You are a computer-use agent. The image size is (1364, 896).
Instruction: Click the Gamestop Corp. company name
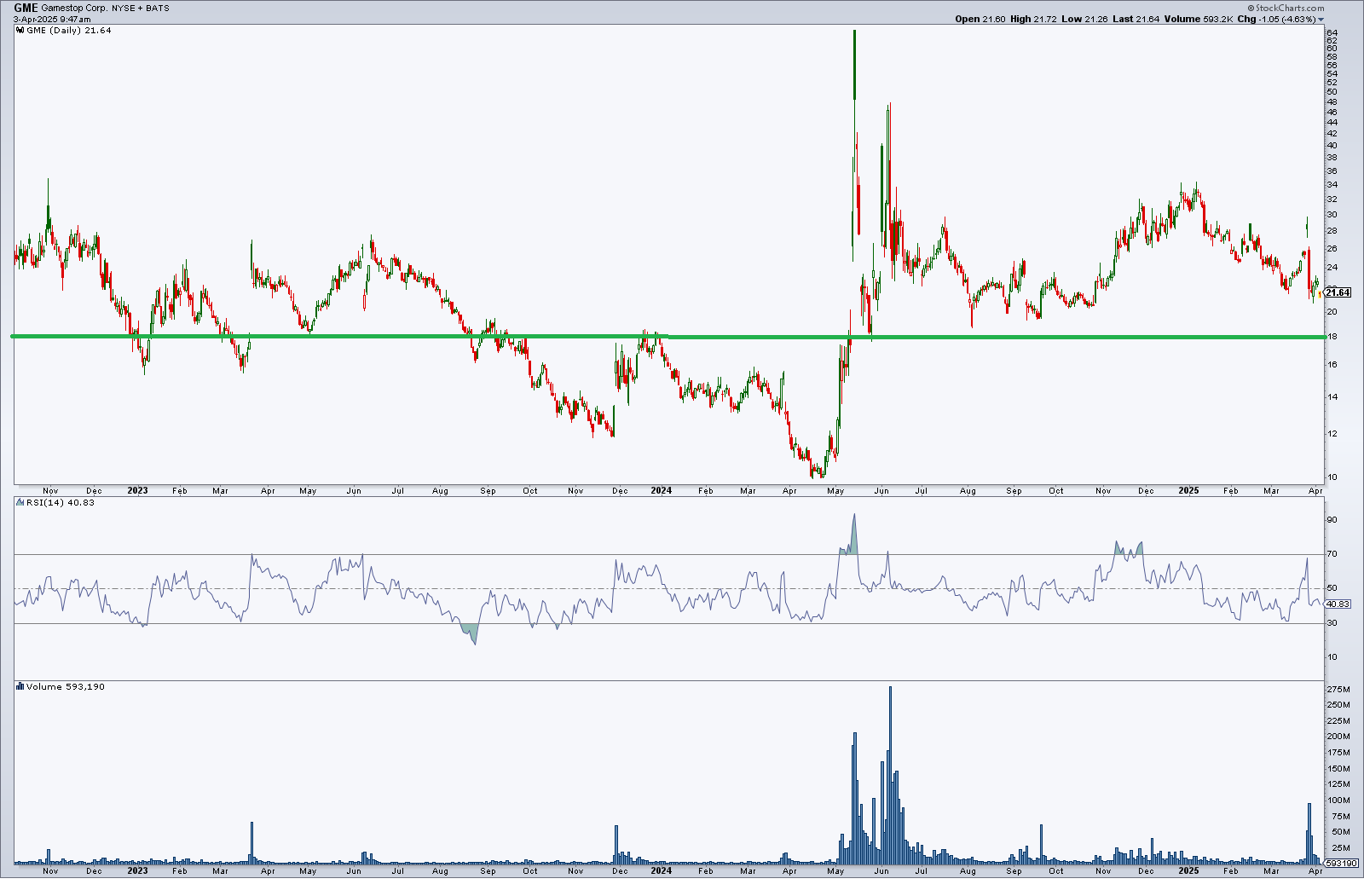coord(74,9)
